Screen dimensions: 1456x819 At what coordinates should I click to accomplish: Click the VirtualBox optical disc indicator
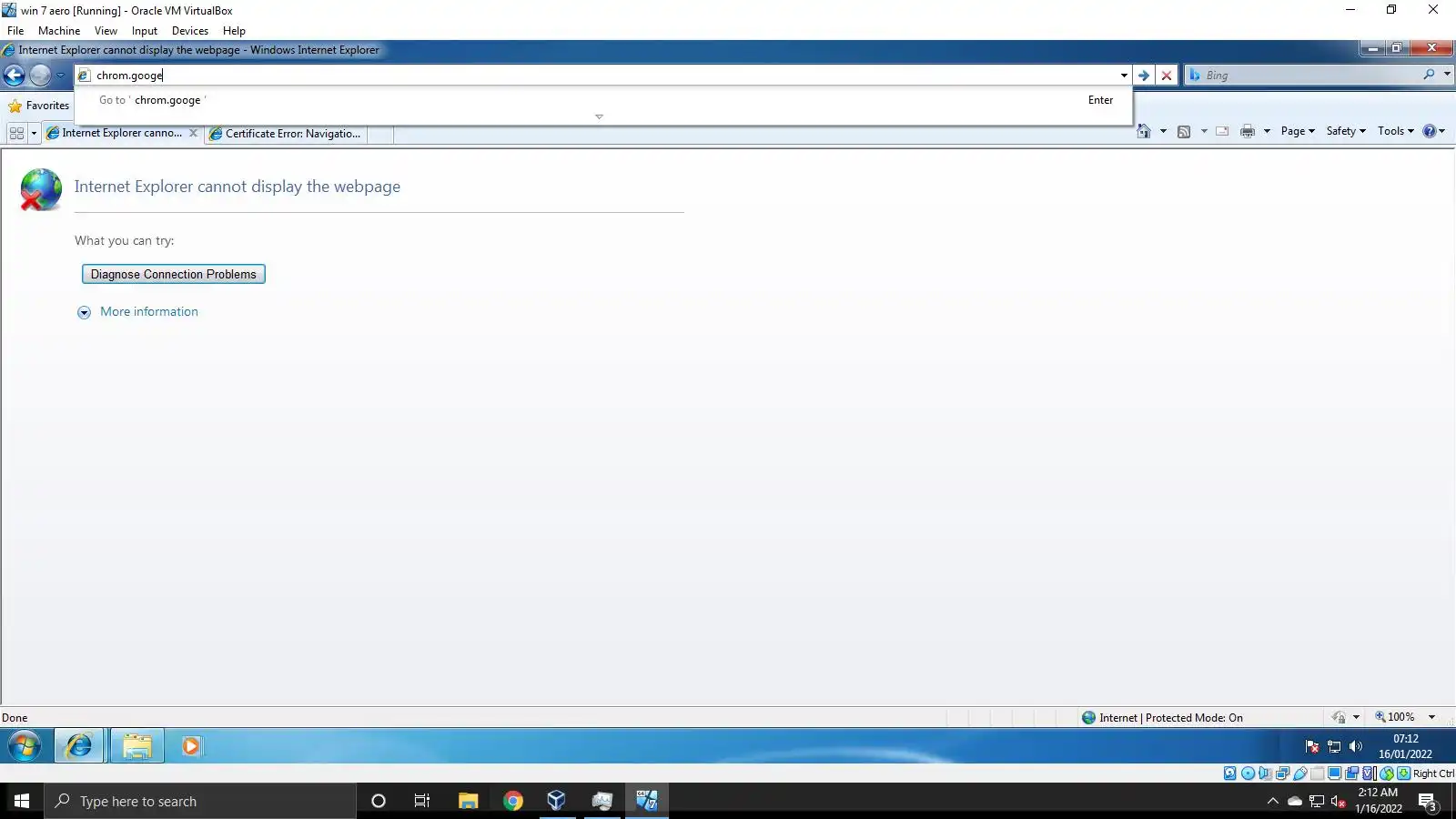tap(1248, 773)
